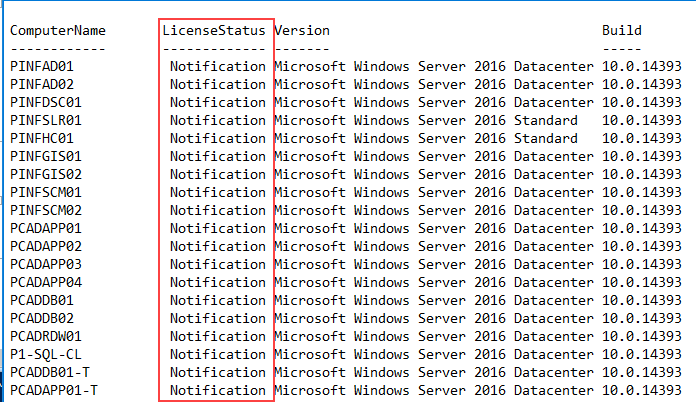Click computer name PINFAD01
Image resolution: width=696 pixels, height=402 pixels.
[42, 67]
